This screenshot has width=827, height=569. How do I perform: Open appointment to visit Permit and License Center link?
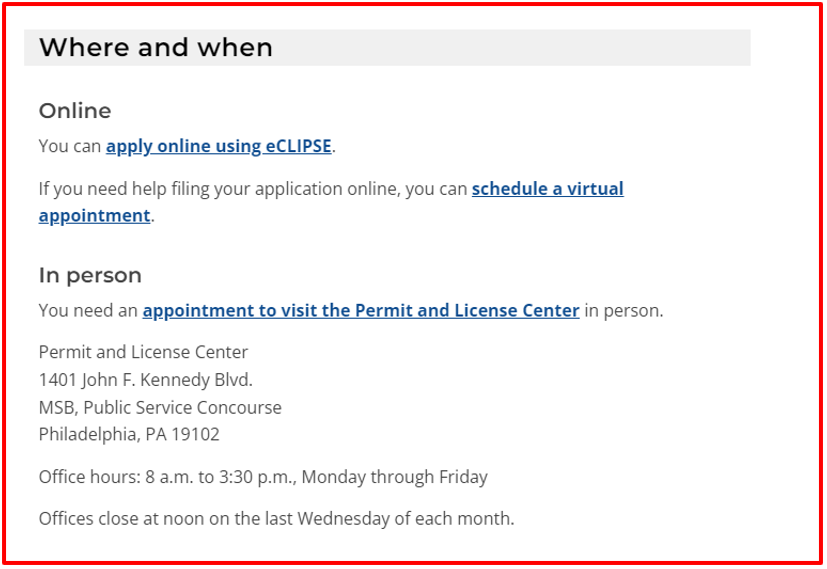pyautogui.click(x=361, y=311)
